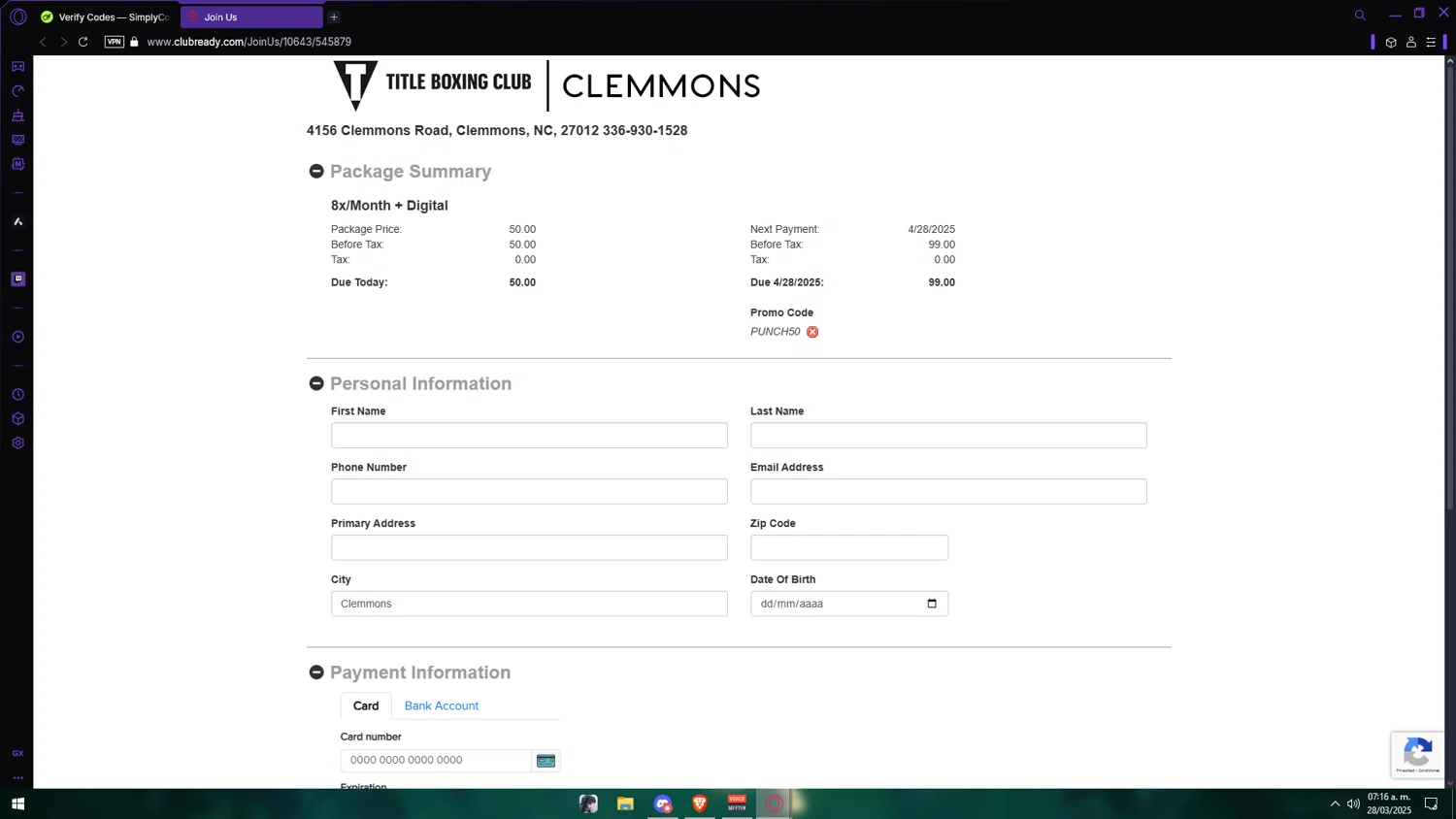Viewport: 1456px width, 819px height.
Task: Remove the PUNCH50 promo code
Action: pyautogui.click(x=812, y=332)
